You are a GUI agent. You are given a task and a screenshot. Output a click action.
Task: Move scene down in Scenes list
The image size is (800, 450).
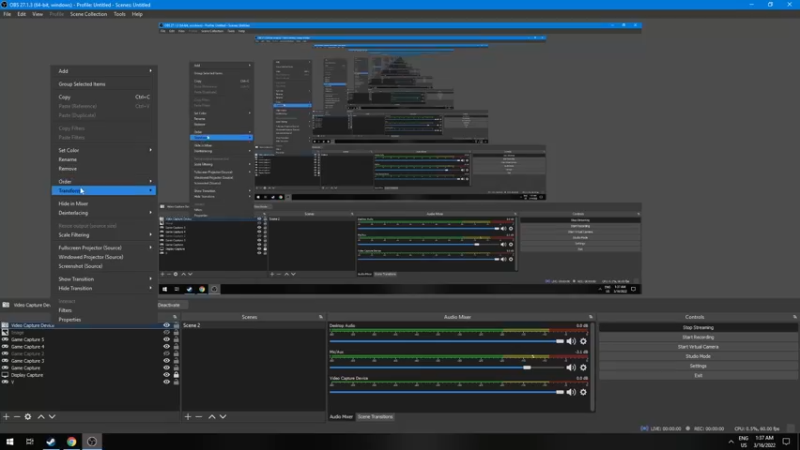pos(223,417)
